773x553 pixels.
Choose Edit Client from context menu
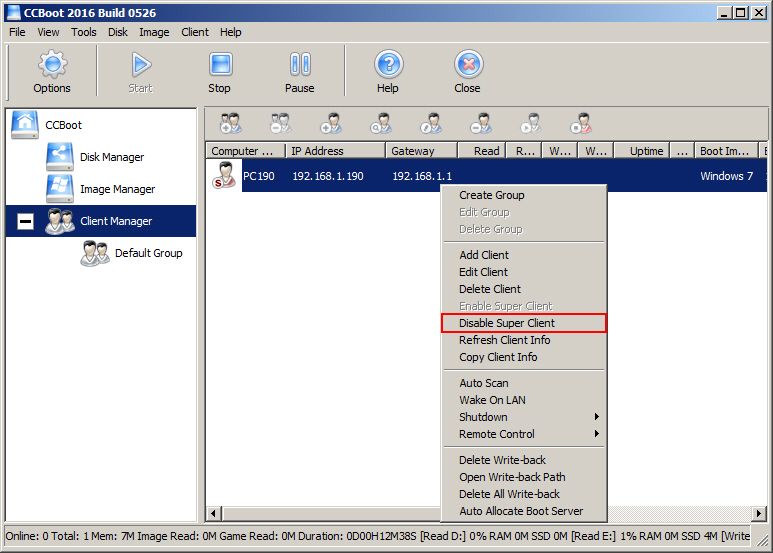(x=524, y=272)
